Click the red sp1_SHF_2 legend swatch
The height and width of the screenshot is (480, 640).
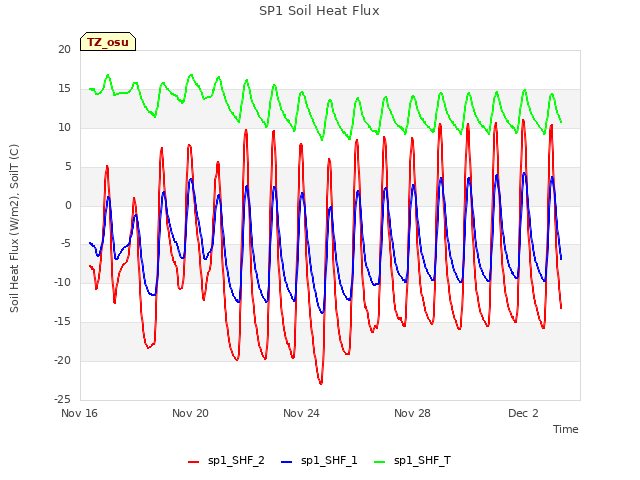click(193, 462)
